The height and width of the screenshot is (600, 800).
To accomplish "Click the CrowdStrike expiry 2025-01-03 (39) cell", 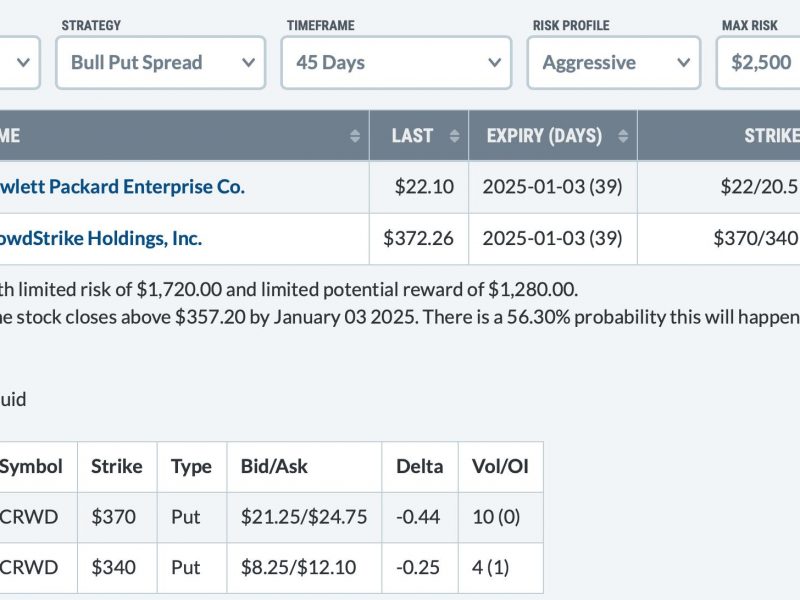I will 553,239.
